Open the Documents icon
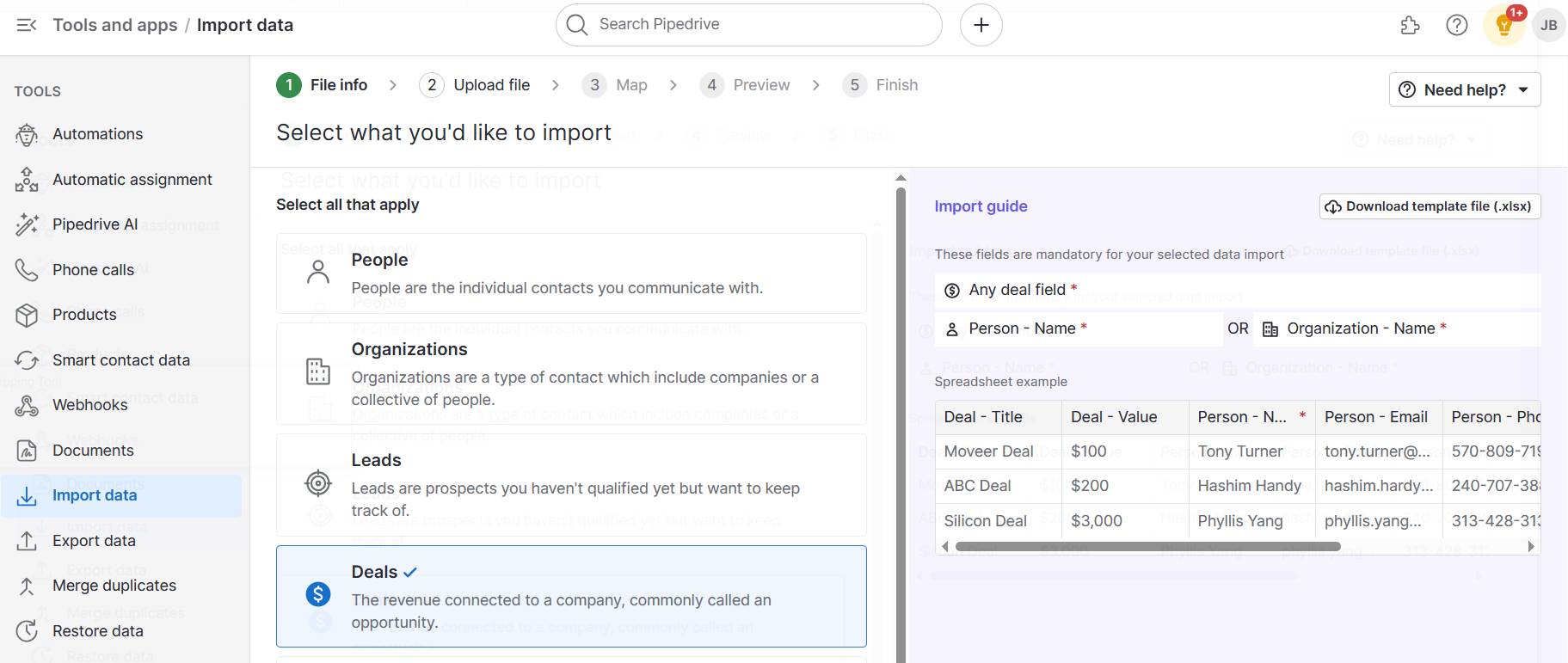1568x663 pixels. [27, 451]
